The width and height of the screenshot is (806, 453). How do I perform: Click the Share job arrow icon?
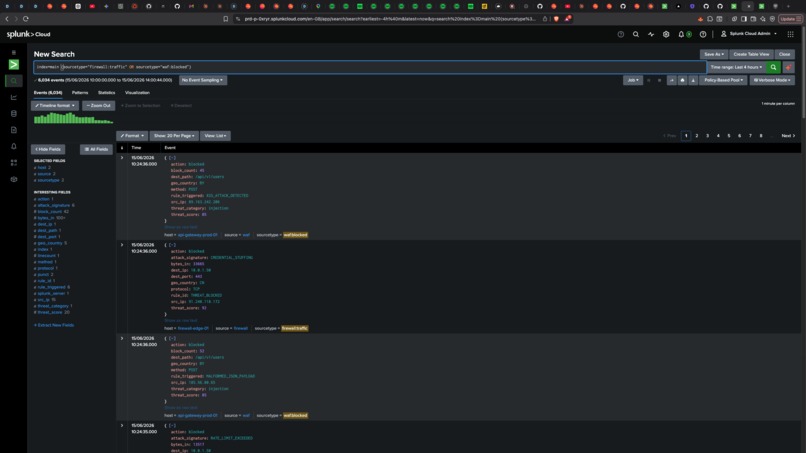click(x=671, y=80)
